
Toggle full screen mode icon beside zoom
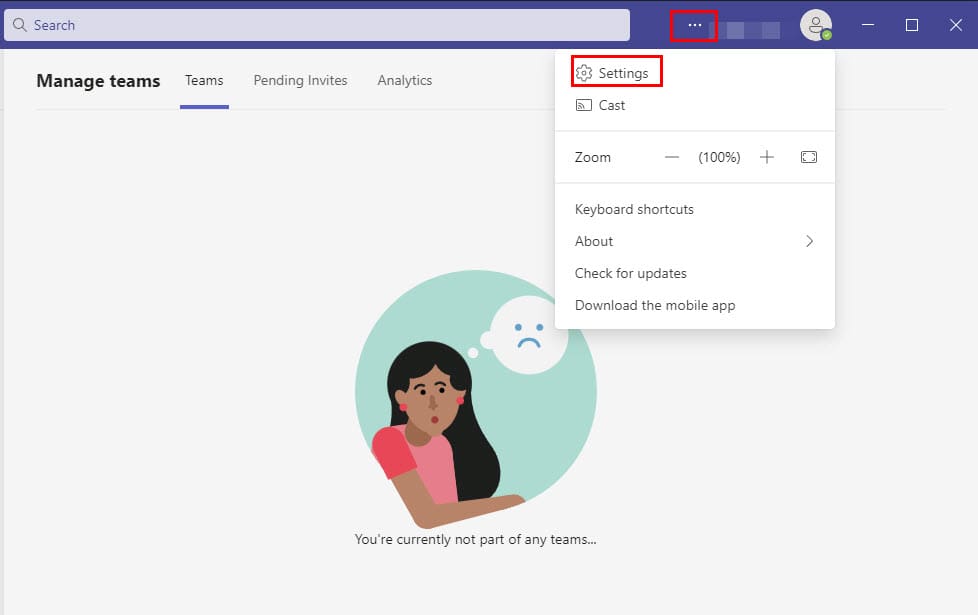point(809,157)
